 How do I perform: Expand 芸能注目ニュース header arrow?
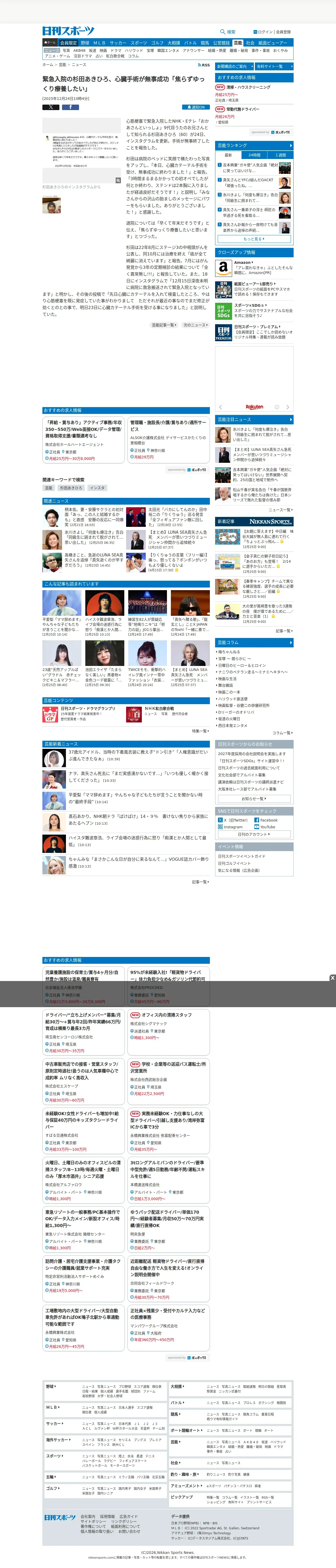pos(291,419)
